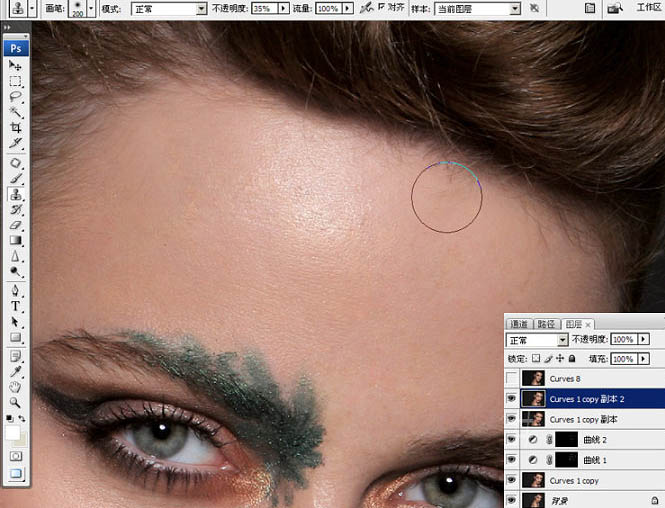
Task: Hide the Curves 1 copy 副本 2 layer
Action: pos(512,399)
